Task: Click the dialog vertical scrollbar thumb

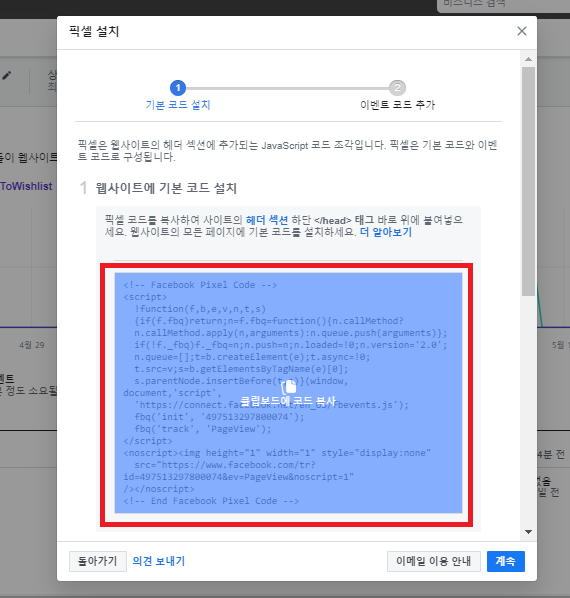Action: coord(528,181)
